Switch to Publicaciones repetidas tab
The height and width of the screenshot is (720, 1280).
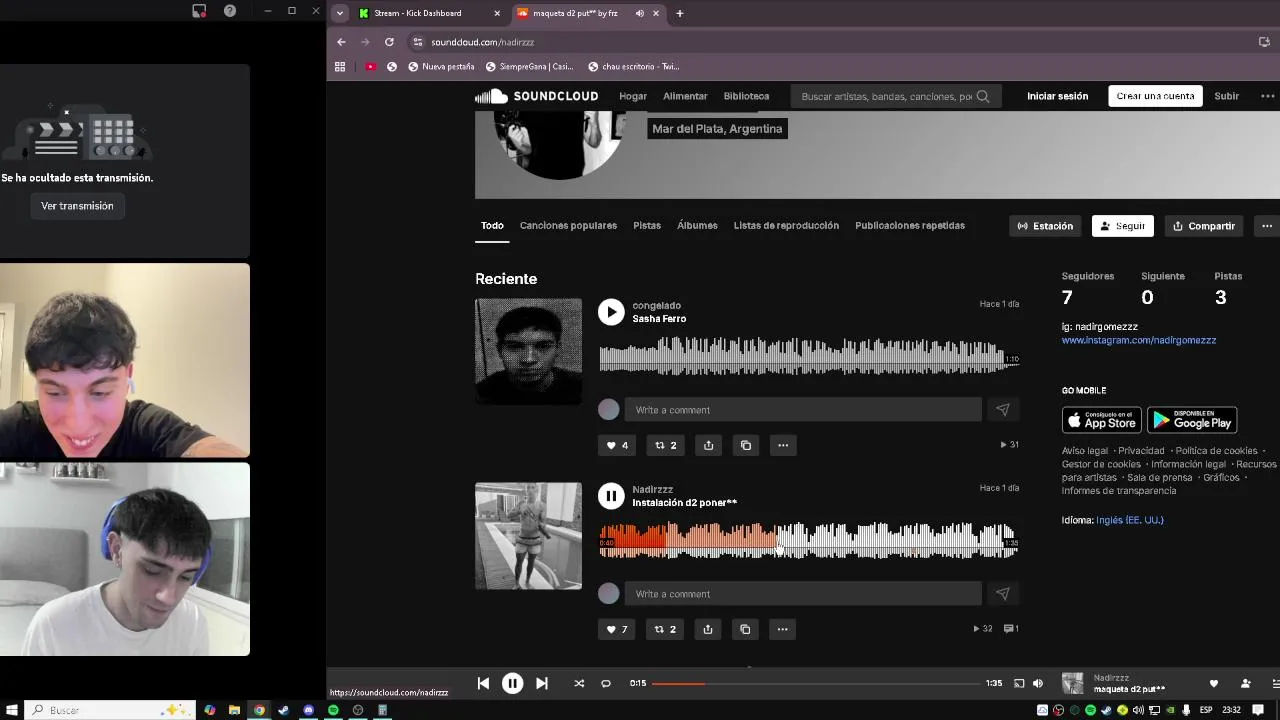pyautogui.click(x=910, y=226)
